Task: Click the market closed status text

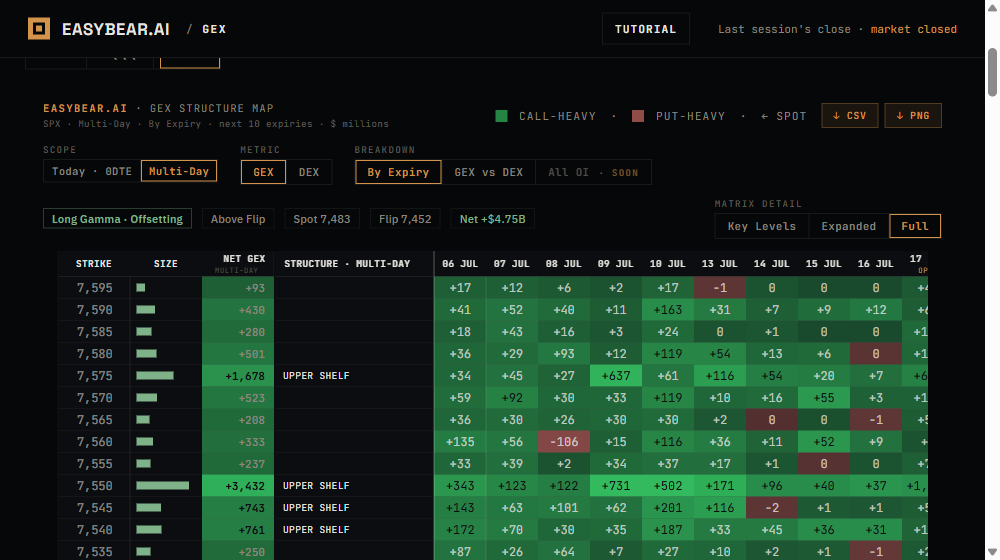Action: [913, 29]
